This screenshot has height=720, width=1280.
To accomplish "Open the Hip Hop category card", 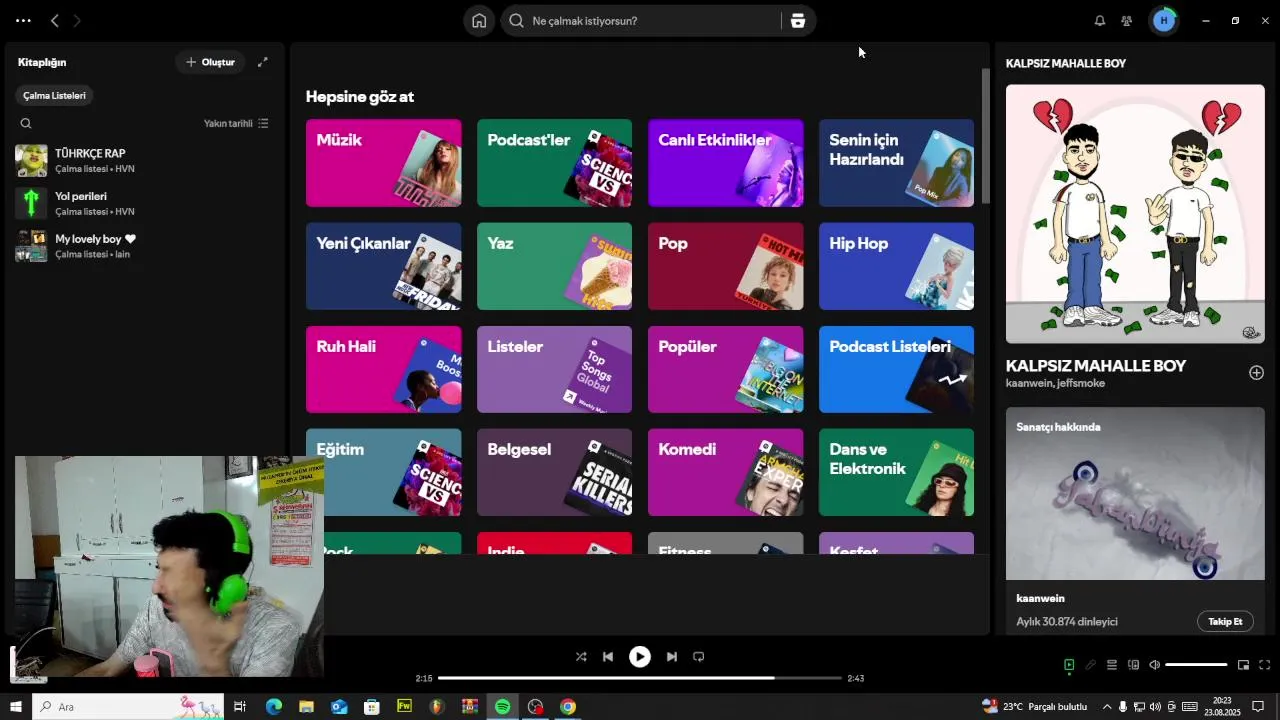I will coord(897,266).
